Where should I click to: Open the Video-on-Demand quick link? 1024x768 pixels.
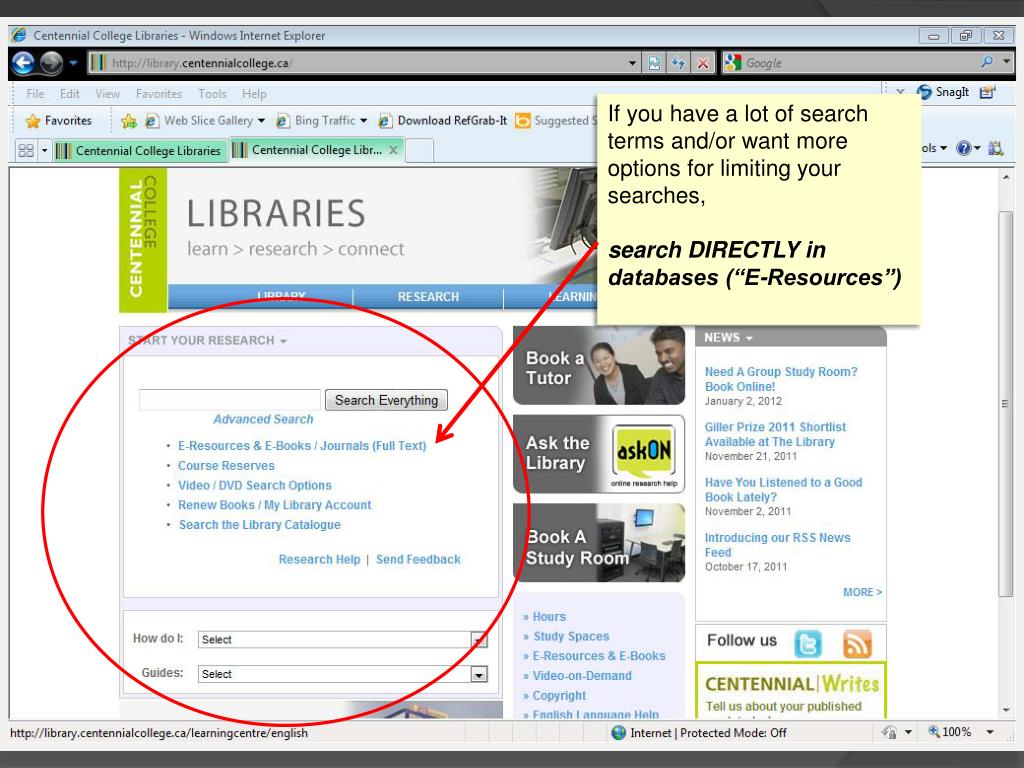[582, 675]
